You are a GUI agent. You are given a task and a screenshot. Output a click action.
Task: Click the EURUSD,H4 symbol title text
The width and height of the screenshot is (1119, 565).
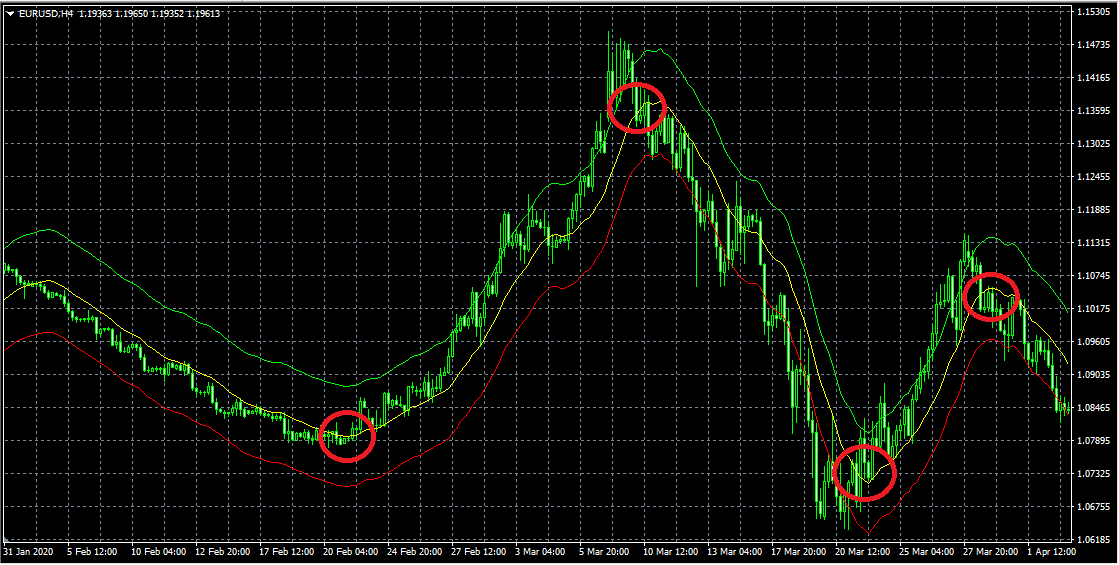pos(46,13)
